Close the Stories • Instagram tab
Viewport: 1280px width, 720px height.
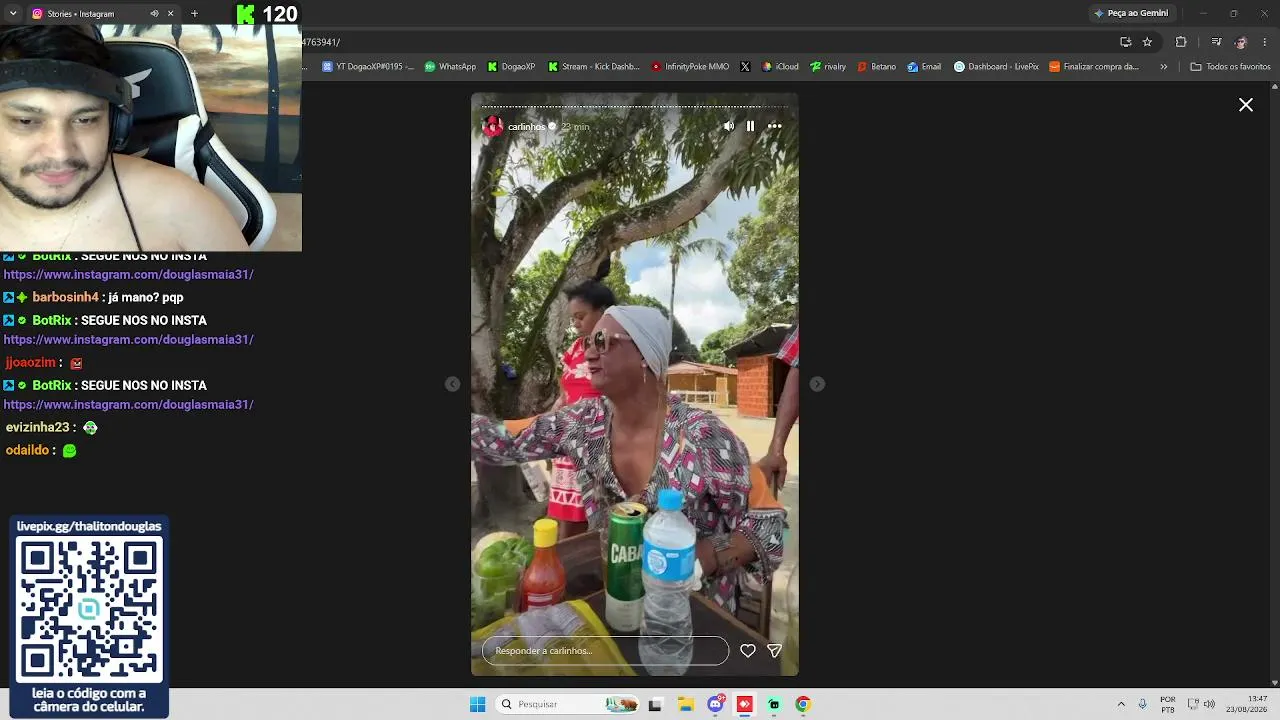point(170,14)
